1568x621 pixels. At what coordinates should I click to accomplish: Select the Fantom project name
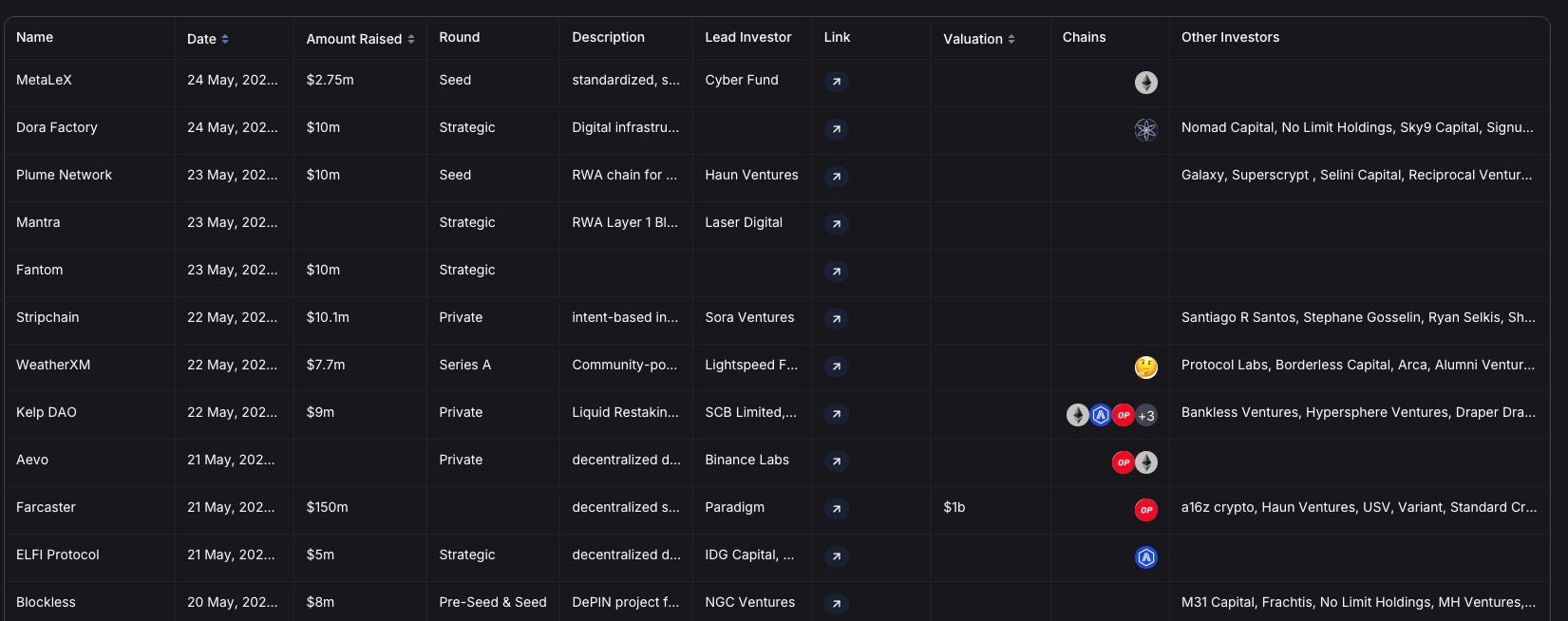(39, 270)
